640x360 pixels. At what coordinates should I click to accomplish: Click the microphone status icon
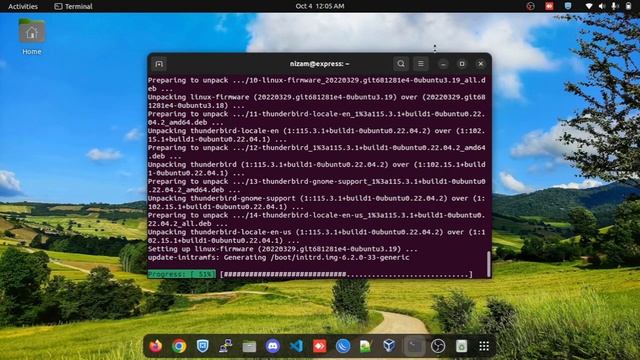pos(614,6)
